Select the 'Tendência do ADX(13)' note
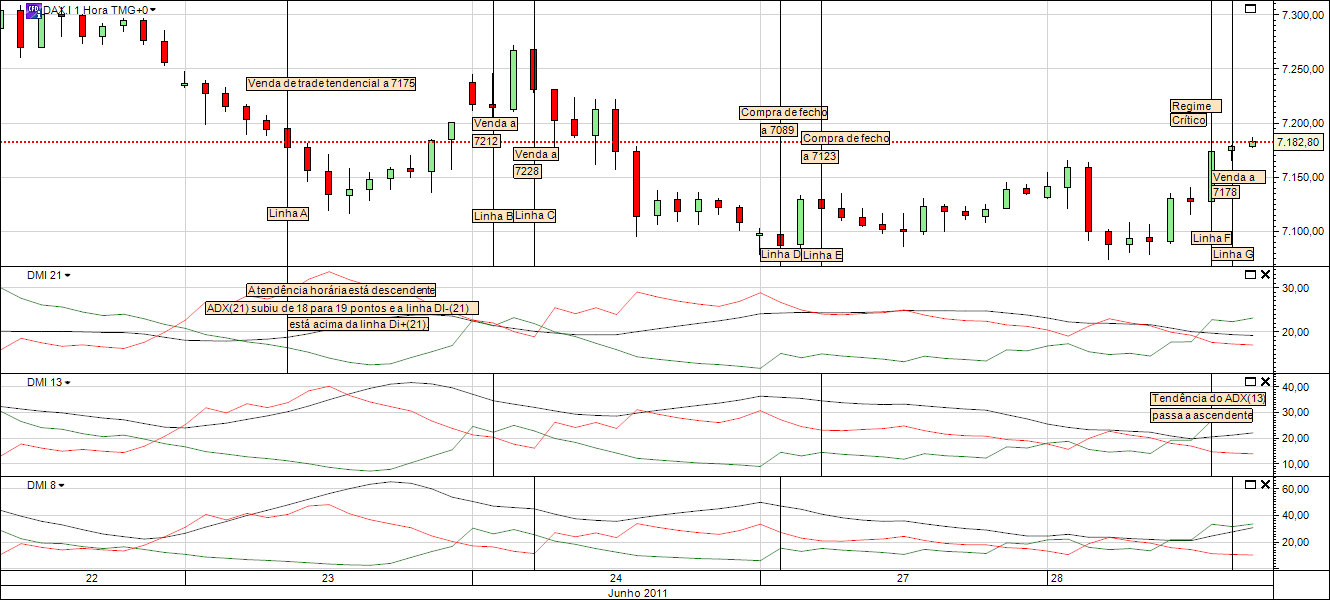The width and height of the screenshot is (1330, 600). coord(1208,398)
